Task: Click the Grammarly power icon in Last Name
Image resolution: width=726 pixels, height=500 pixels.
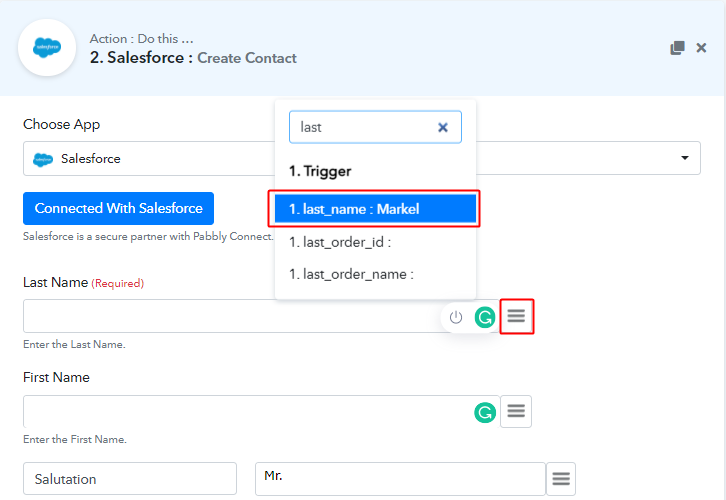Action: [456, 318]
